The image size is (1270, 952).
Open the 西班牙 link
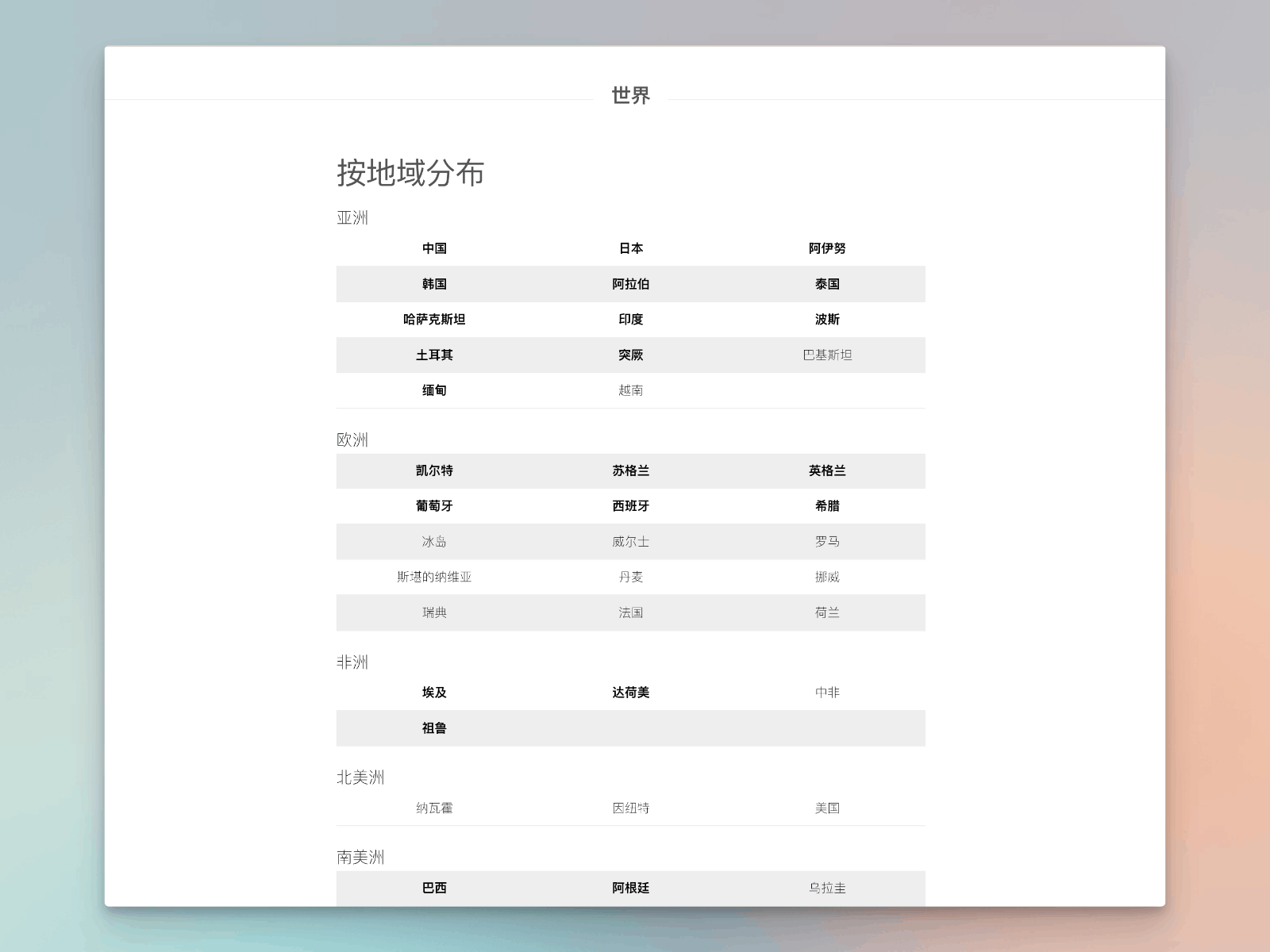[x=631, y=506]
